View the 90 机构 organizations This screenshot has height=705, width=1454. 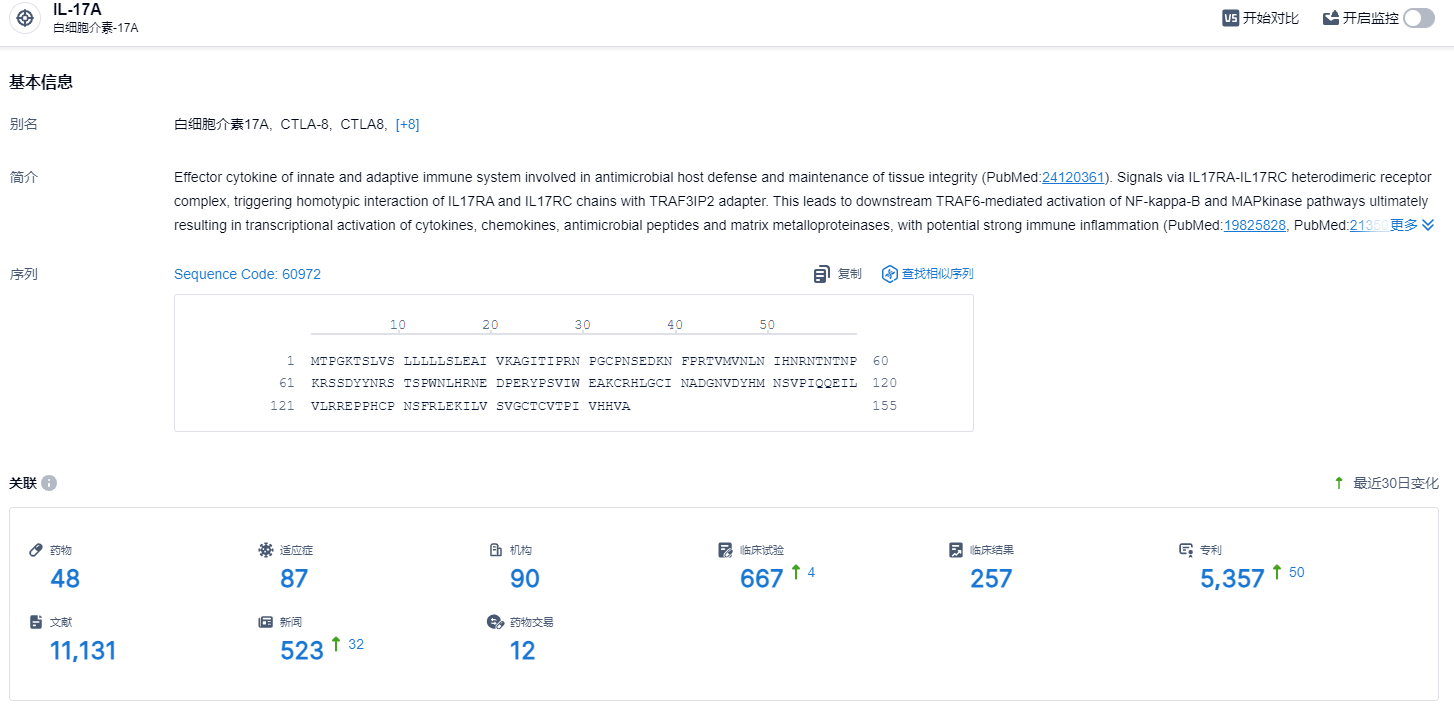[x=524, y=579]
